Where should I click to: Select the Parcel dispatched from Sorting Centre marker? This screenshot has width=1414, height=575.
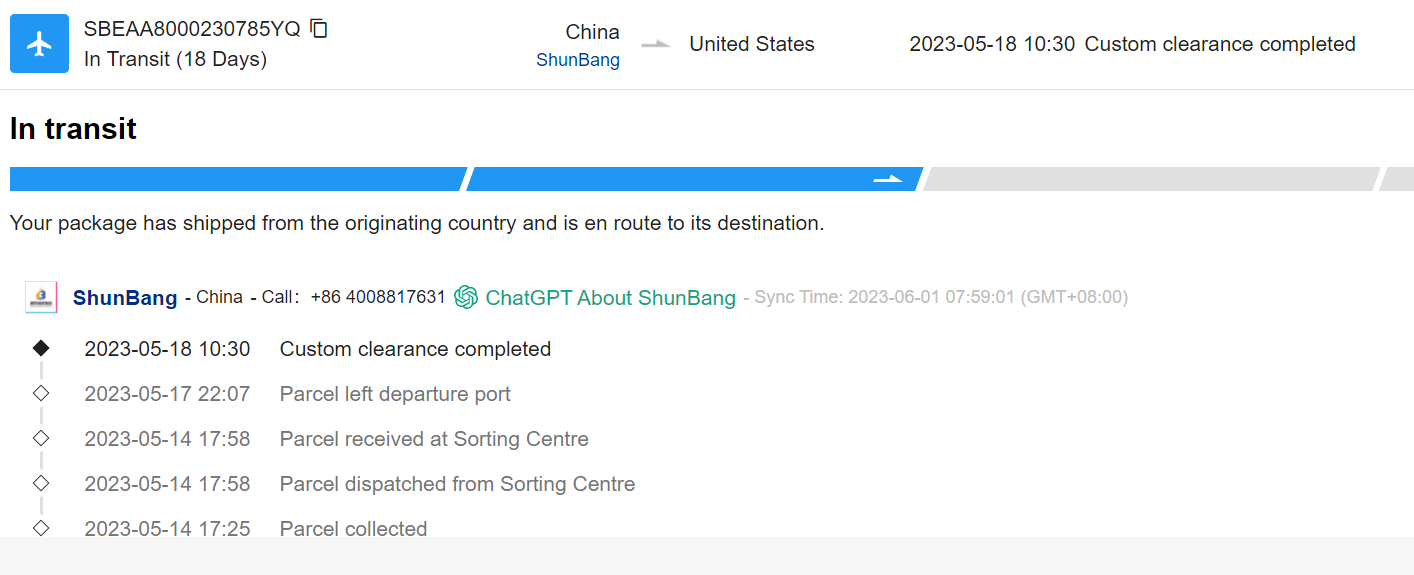pos(41,483)
